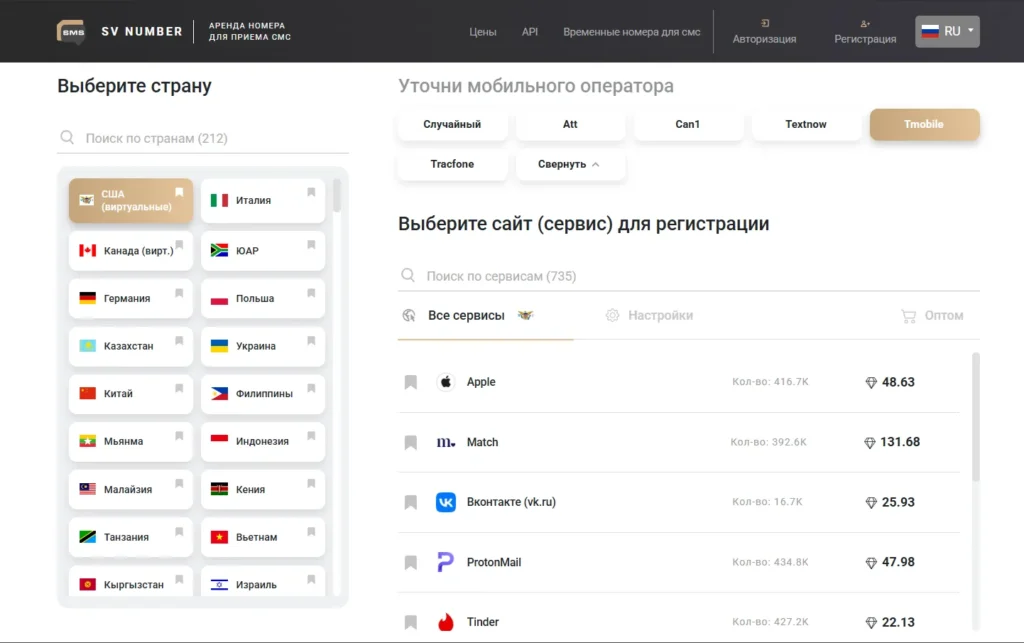Click the Vietnam flag icon

219,537
